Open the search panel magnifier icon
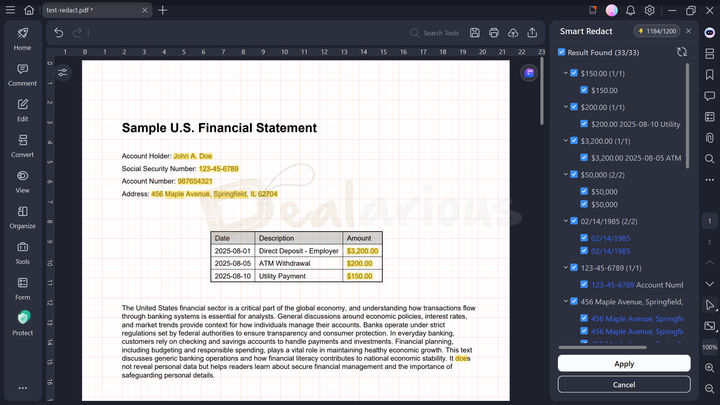The height and width of the screenshot is (405, 720). coord(709,159)
